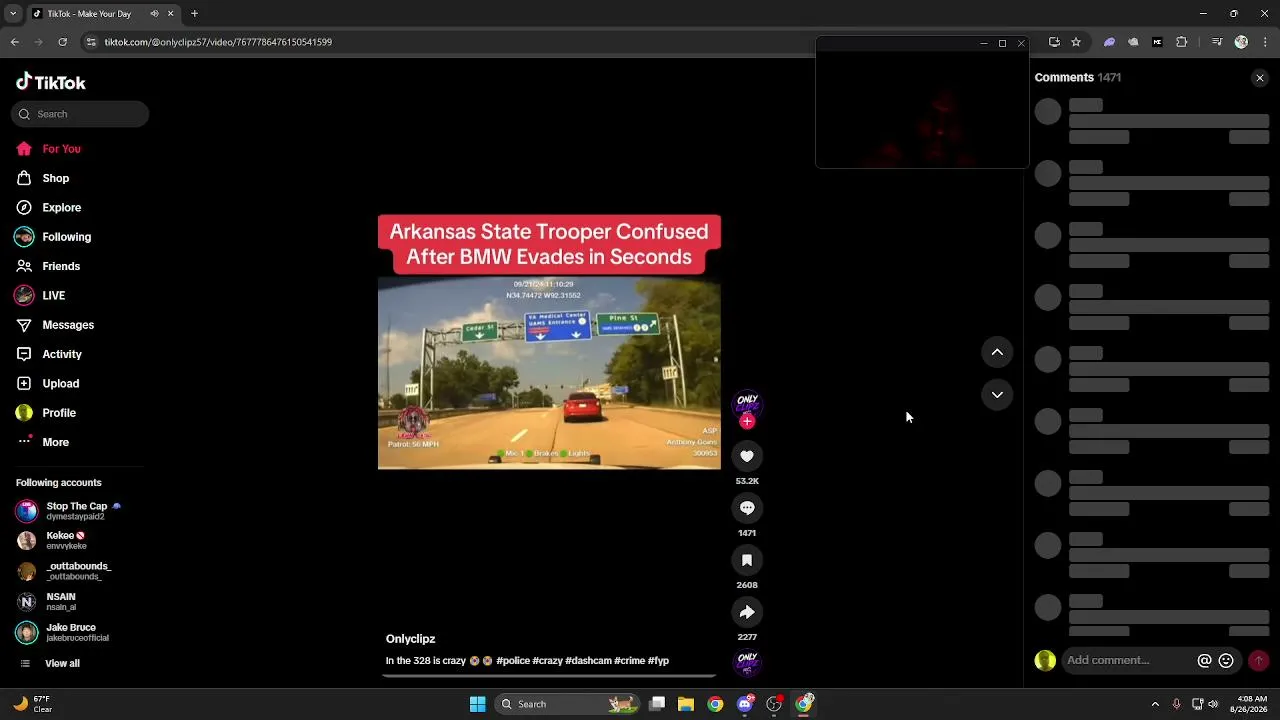Open Stop The Cap followed account

coord(68,511)
